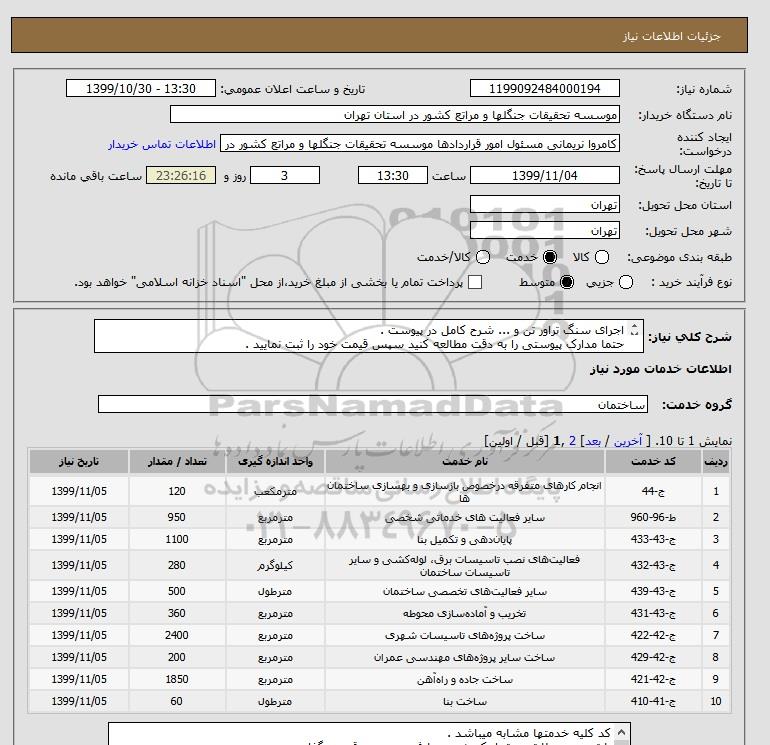
Task: Click the remaining time field 23:26:16
Action: pos(181,175)
